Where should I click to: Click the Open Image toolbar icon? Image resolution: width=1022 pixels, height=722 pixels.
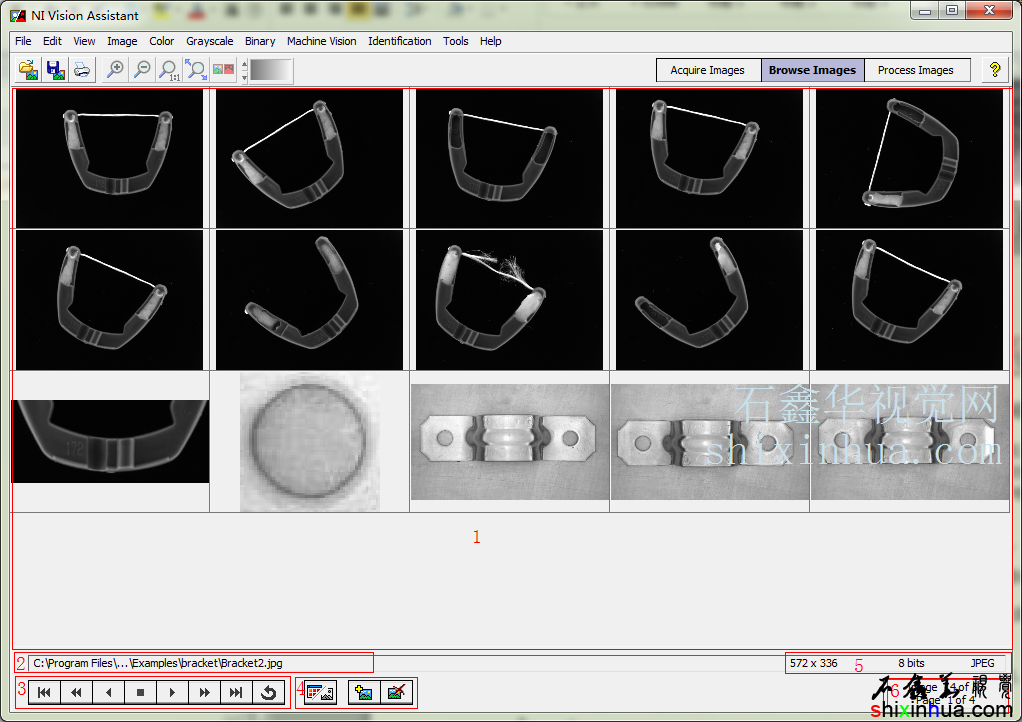pyautogui.click(x=29, y=70)
